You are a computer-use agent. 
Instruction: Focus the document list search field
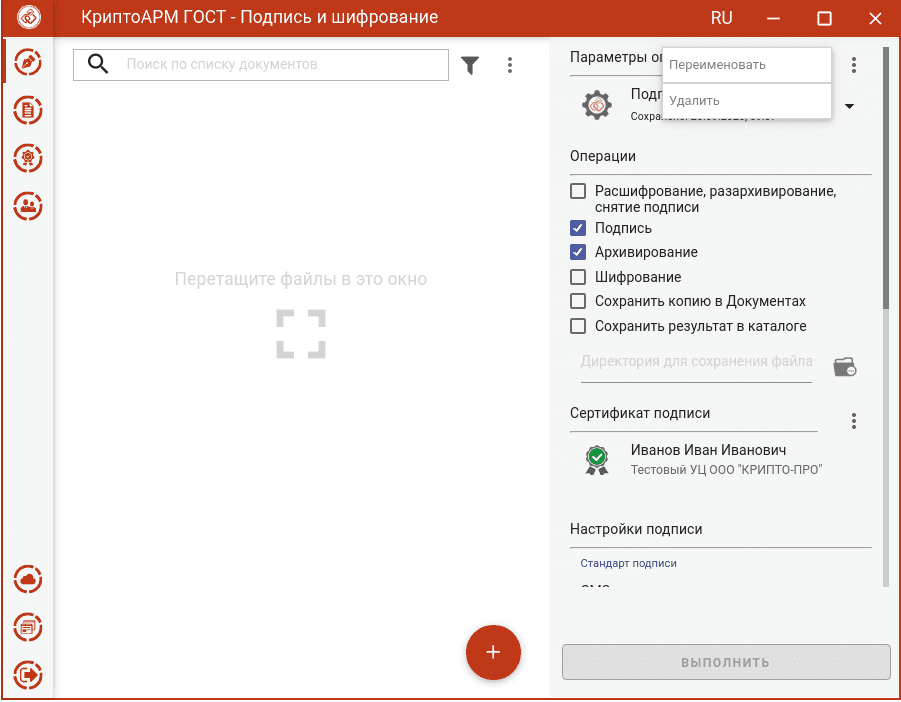tap(261, 64)
